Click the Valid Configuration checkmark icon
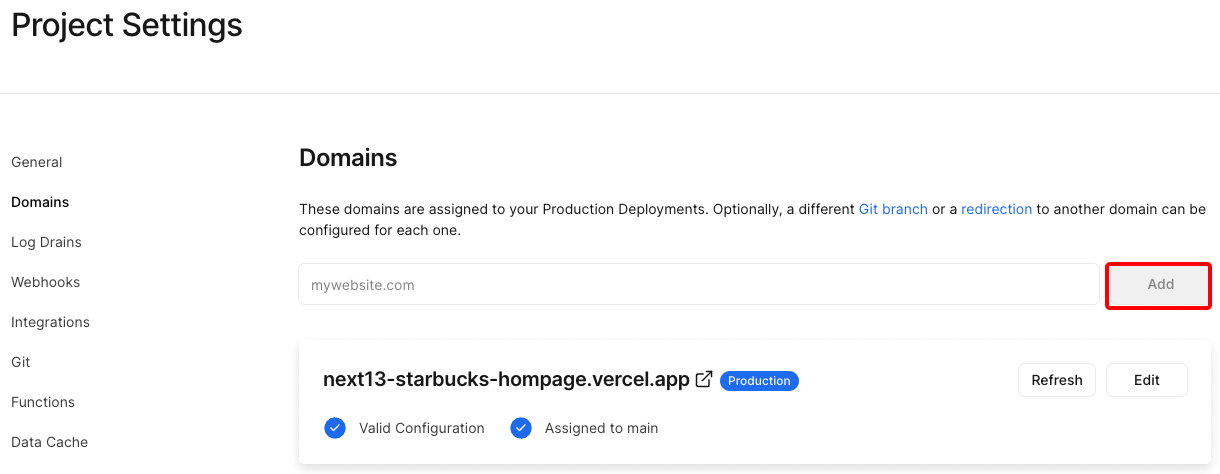Screen dimensions: 1220x474 coord(335,428)
